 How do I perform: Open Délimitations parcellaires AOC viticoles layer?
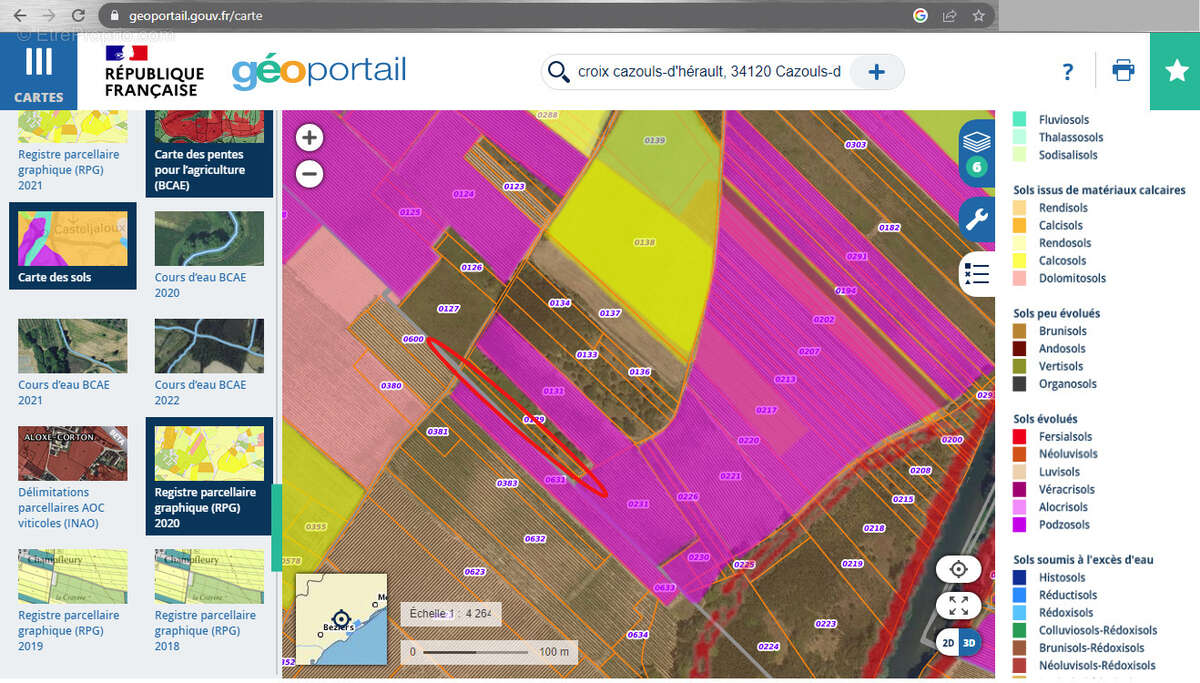(73, 476)
